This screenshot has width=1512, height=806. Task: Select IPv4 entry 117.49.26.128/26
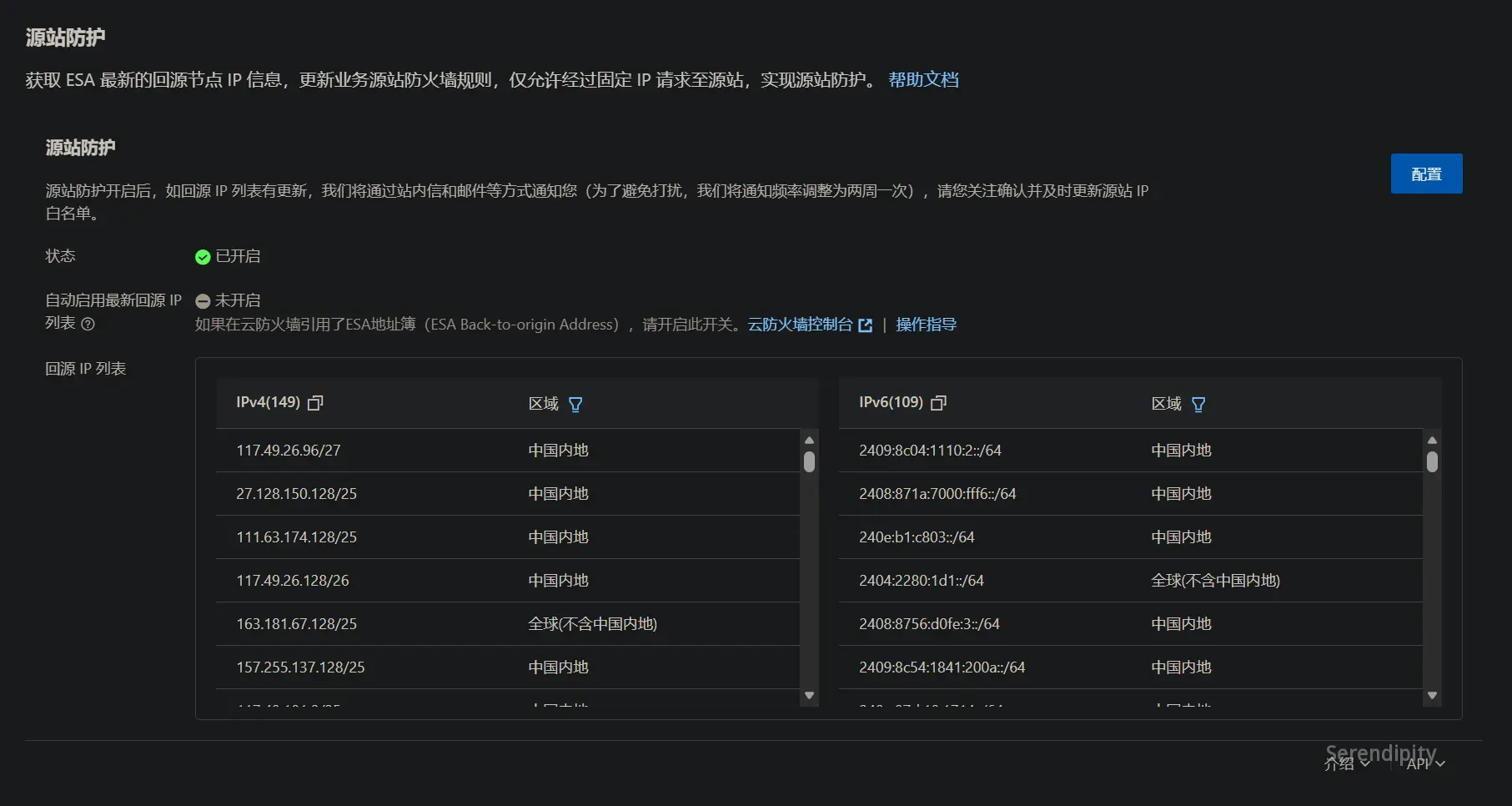(x=293, y=581)
